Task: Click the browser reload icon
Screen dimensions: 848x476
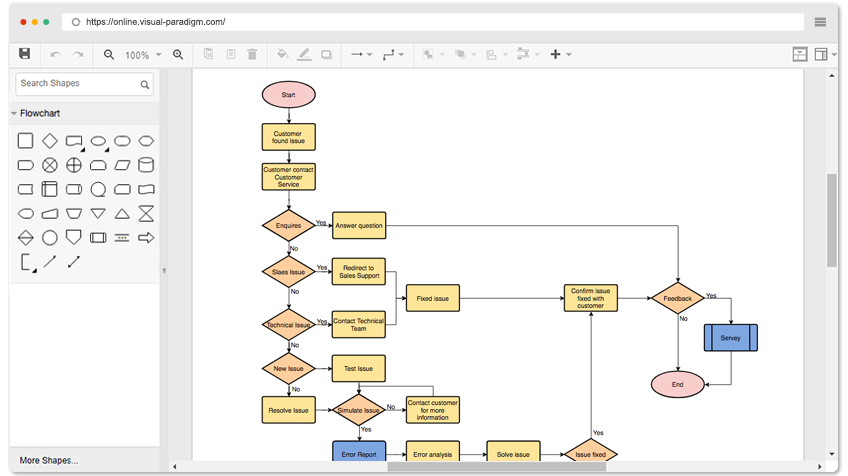Action: tap(76, 22)
